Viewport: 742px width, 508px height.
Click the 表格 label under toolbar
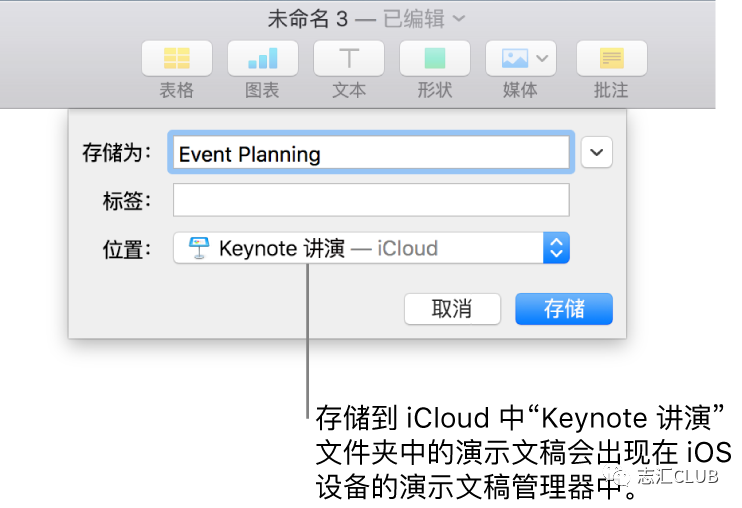[x=176, y=90]
